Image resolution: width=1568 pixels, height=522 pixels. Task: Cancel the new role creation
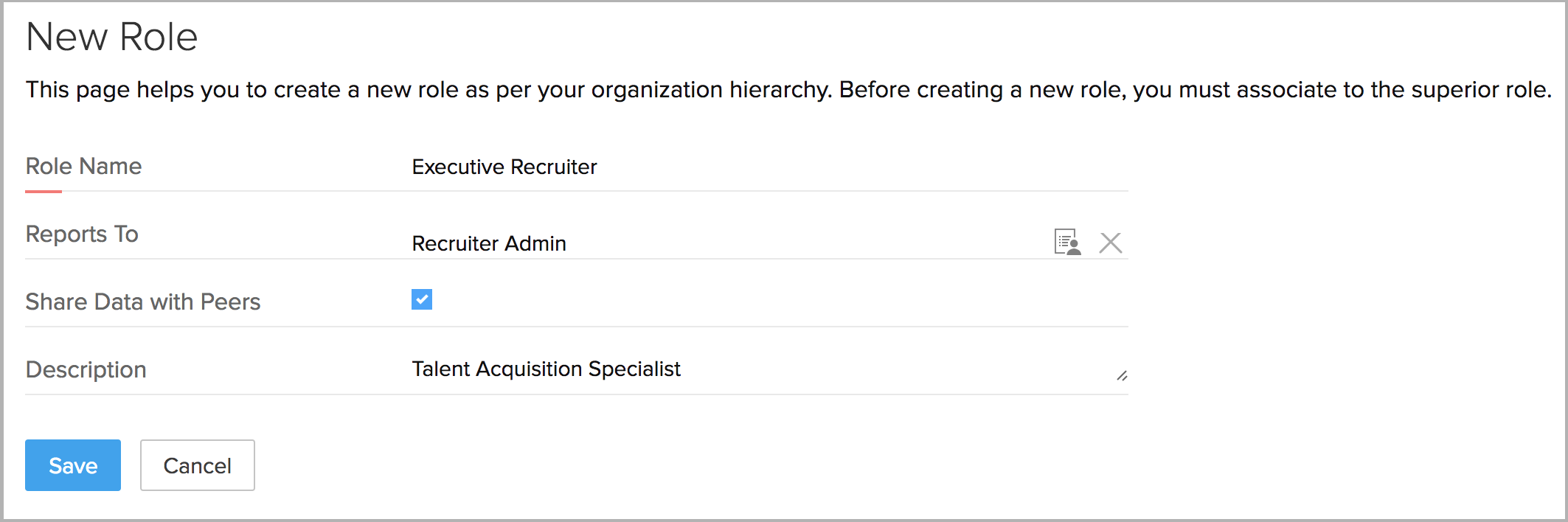pyautogui.click(x=197, y=465)
